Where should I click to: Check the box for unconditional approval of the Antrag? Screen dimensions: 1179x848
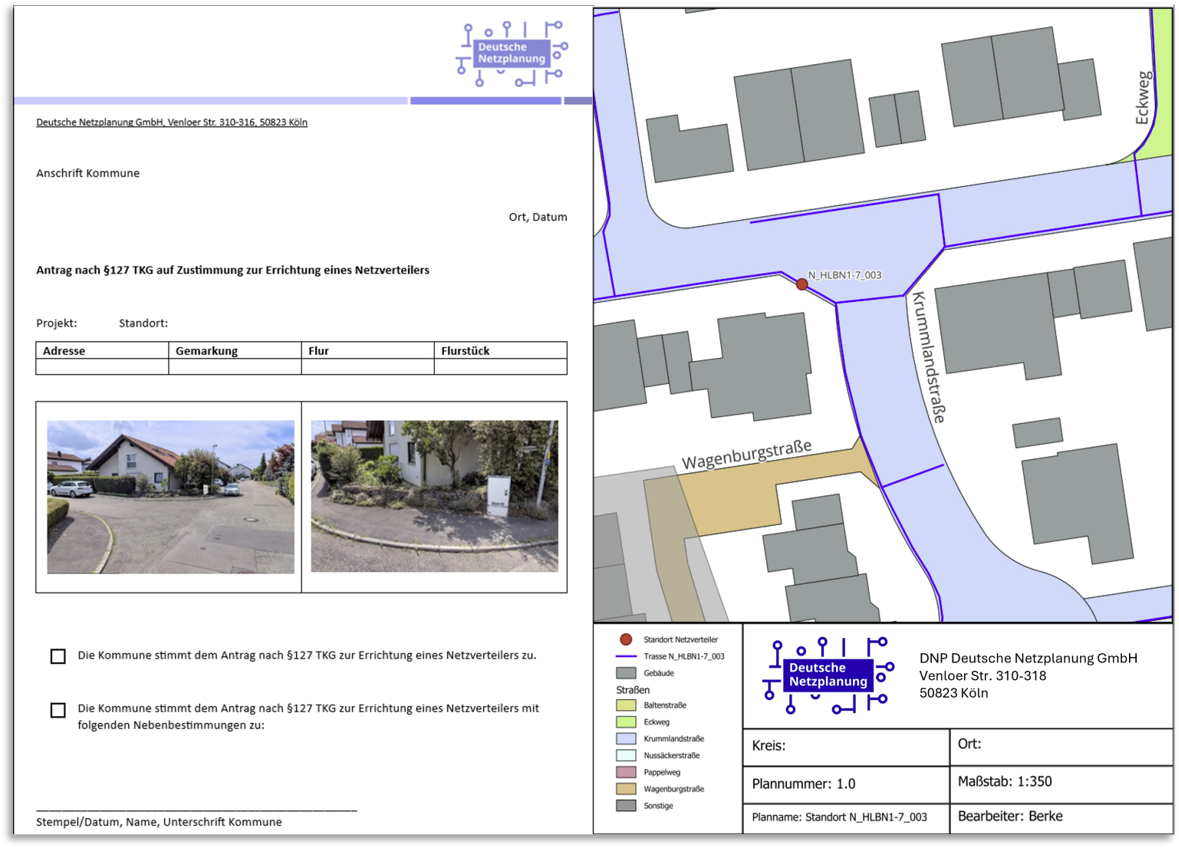[x=58, y=657]
